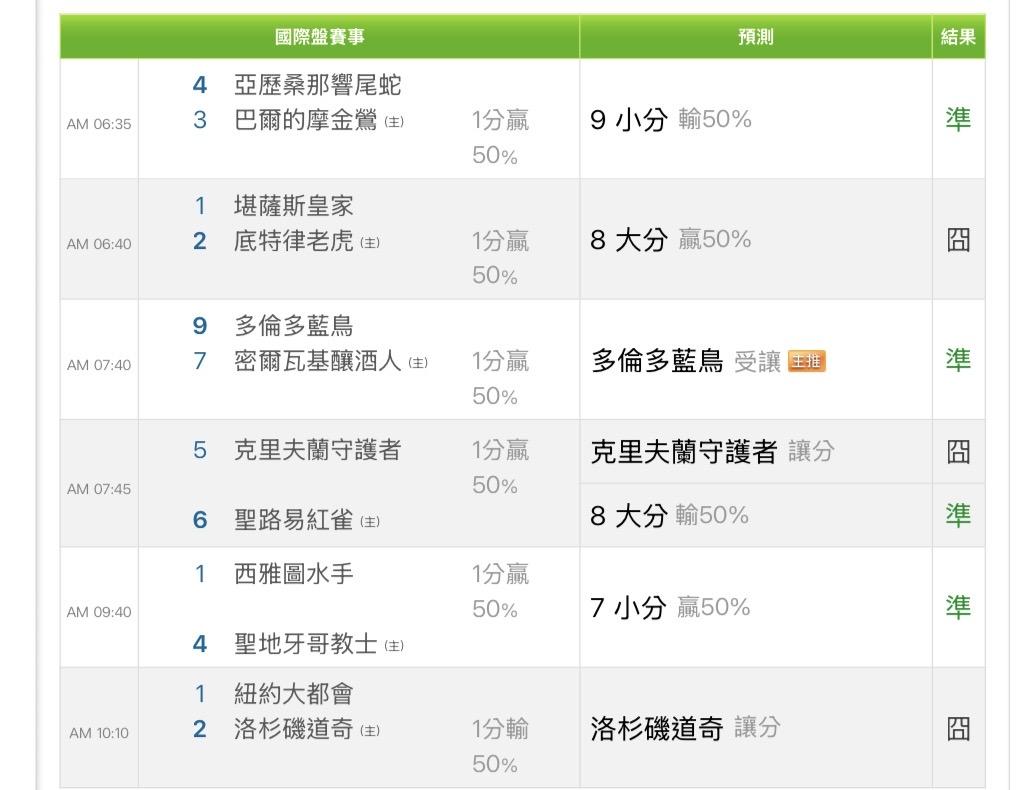Click the 結果 column header

tap(958, 37)
